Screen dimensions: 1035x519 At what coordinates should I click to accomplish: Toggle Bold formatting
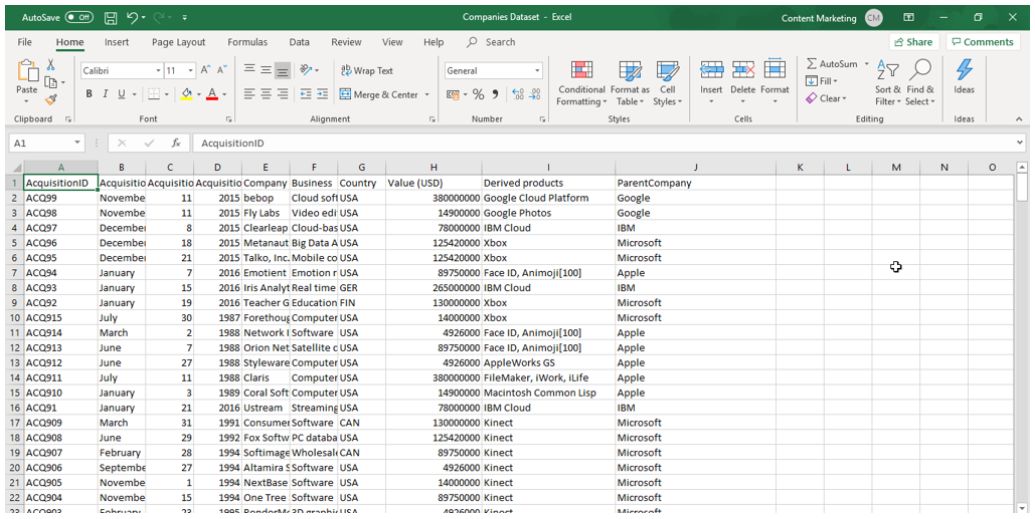pyautogui.click(x=89, y=94)
